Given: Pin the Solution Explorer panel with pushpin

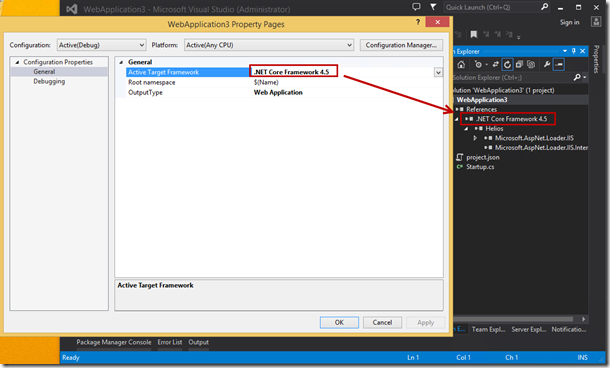Looking at the screenshot, I should (573, 51).
